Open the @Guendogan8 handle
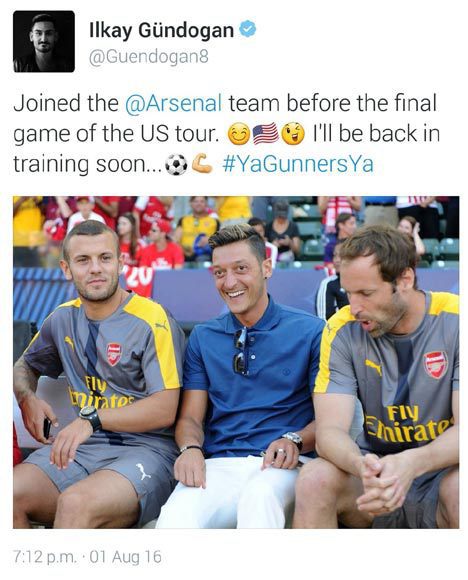 [149, 57]
